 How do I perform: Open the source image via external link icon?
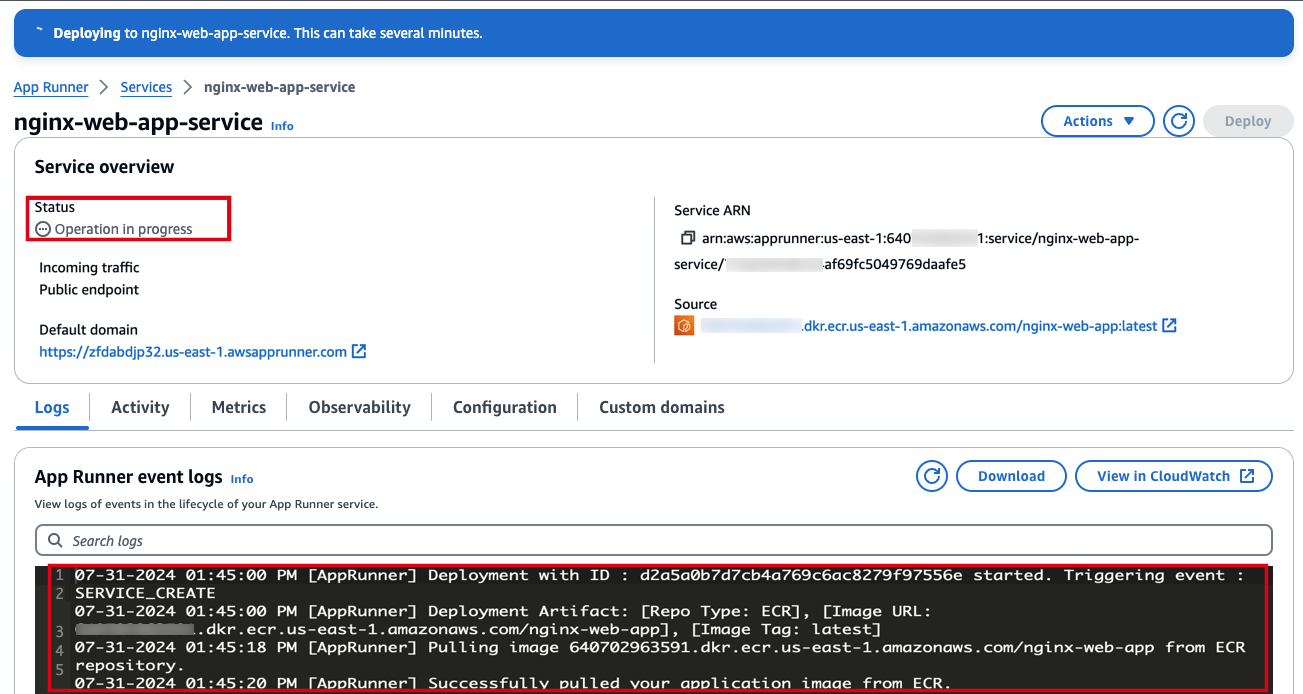1168,325
